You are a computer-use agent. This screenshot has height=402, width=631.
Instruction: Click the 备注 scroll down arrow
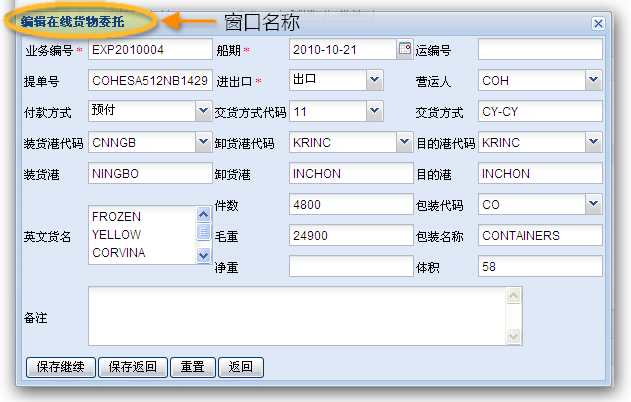513,336
